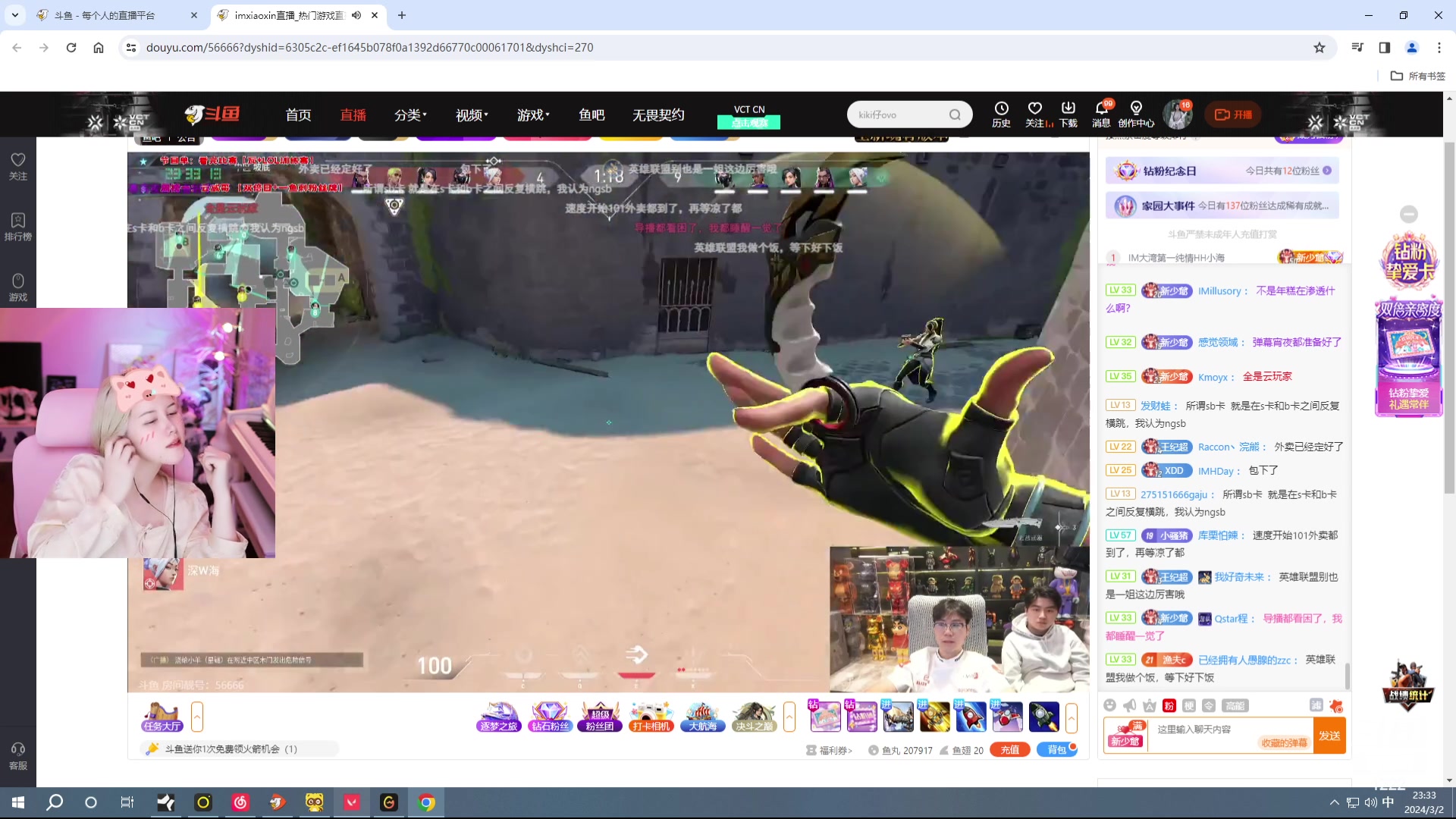
Task: Open emoji picker in chat toolbar
Action: [1110, 705]
